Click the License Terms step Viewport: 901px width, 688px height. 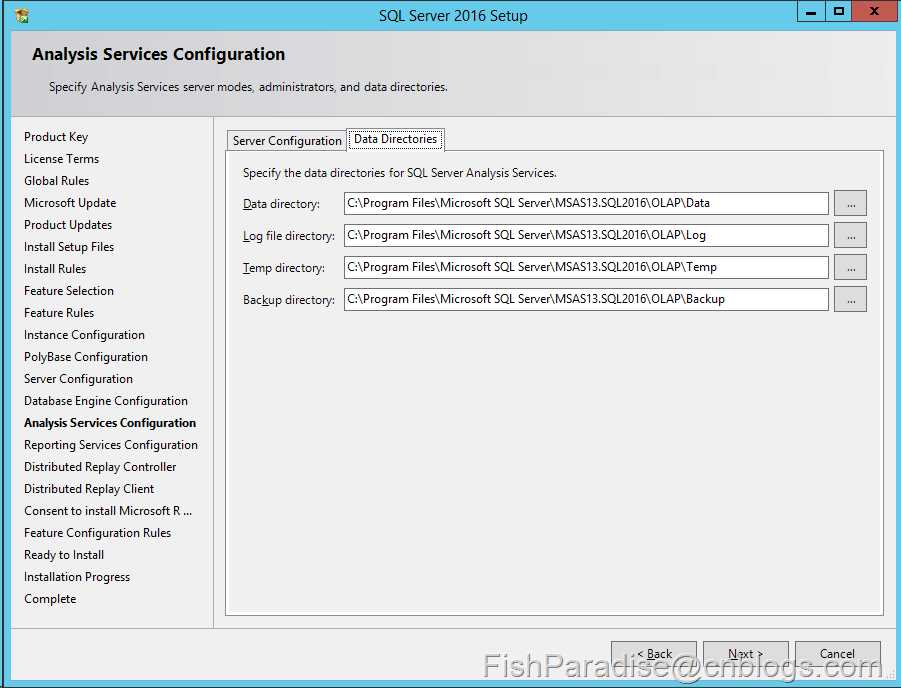(x=61, y=159)
